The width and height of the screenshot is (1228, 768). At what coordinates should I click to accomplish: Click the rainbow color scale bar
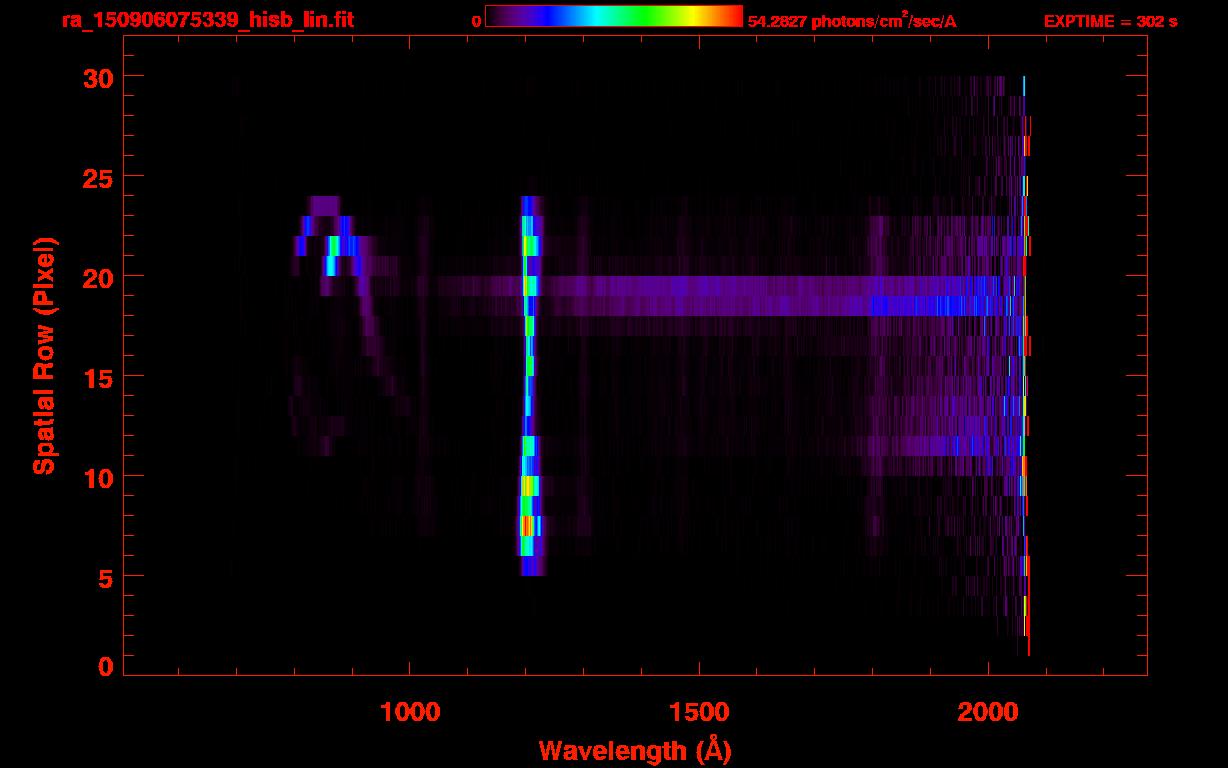[x=614, y=16]
